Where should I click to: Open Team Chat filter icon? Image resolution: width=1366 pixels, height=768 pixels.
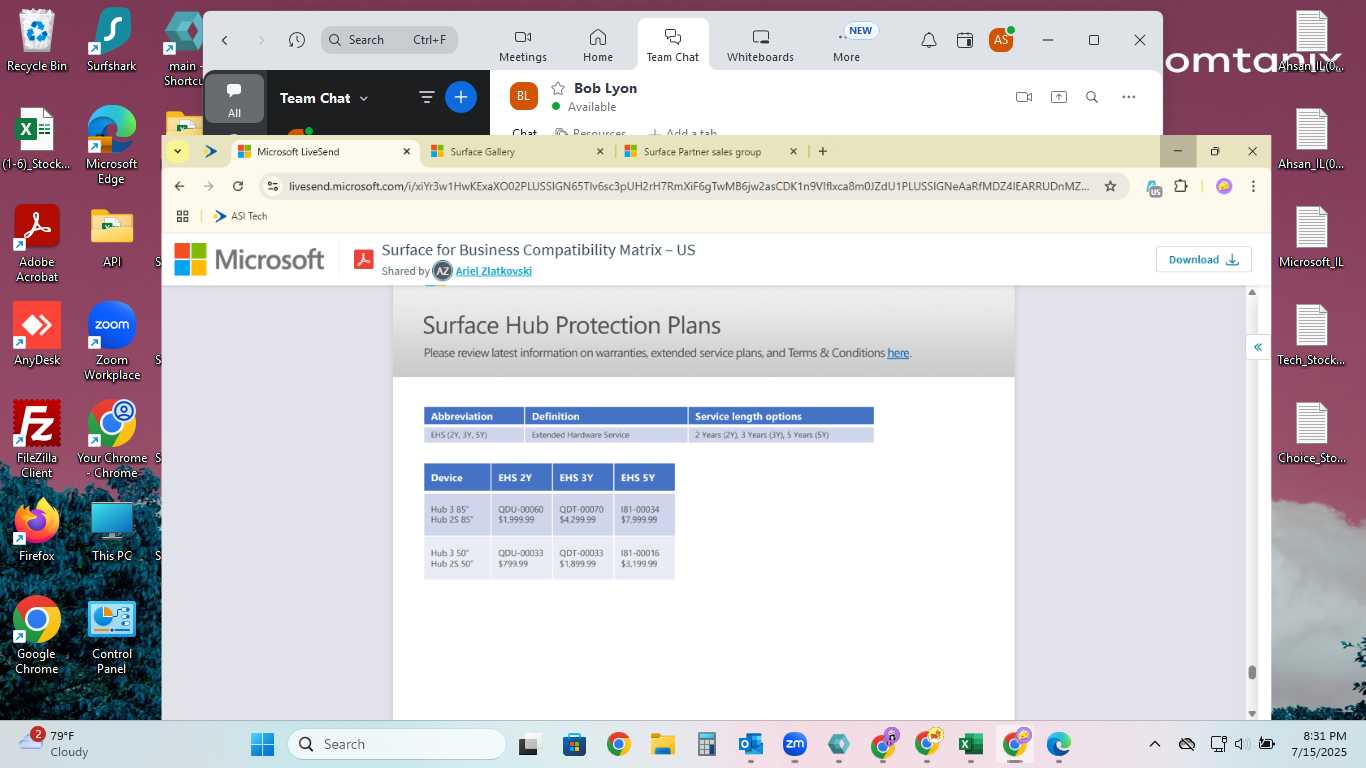pyautogui.click(x=426, y=97)
